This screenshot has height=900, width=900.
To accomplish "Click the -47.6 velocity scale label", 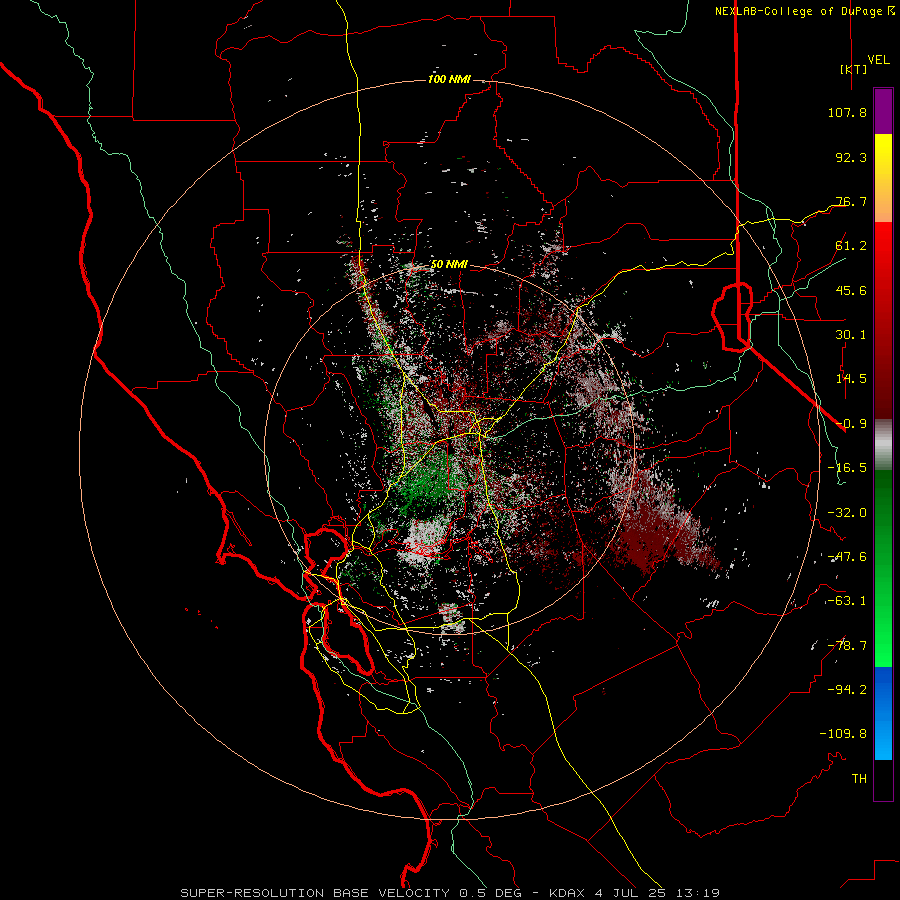I will tap(847, 557).
